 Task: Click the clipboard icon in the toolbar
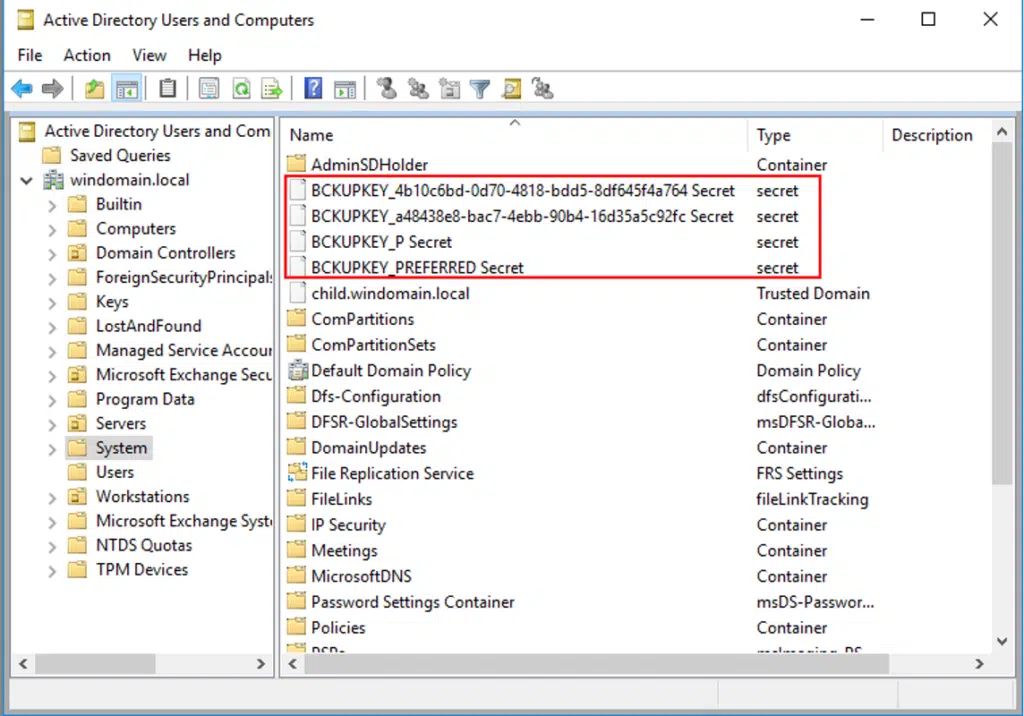(168, 88)
